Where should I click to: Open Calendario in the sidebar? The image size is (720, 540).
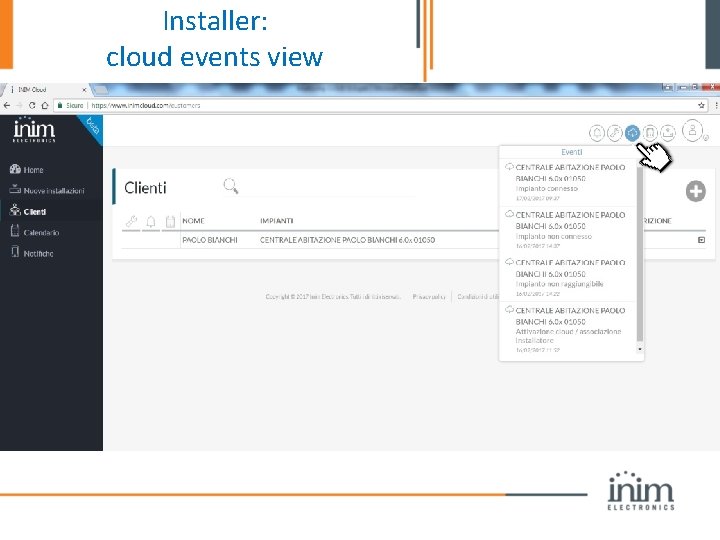tap(34, 232)
